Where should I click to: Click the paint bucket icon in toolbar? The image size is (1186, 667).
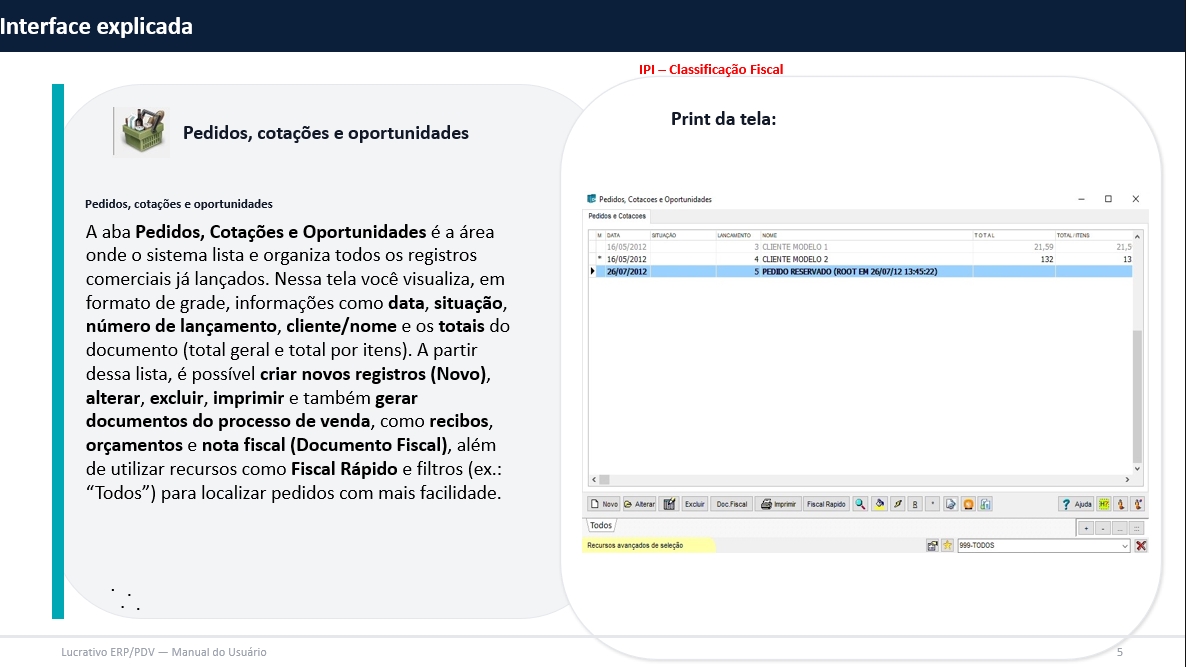click(879, 504)
